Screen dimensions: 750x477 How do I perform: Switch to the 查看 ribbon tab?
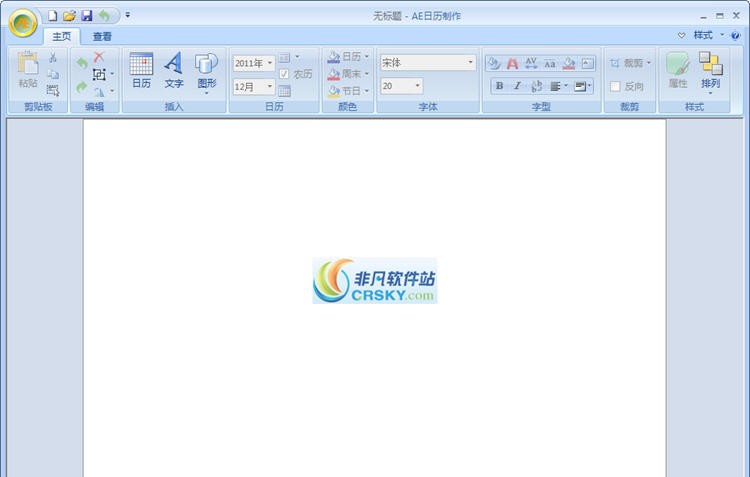[x=102, y=36]
